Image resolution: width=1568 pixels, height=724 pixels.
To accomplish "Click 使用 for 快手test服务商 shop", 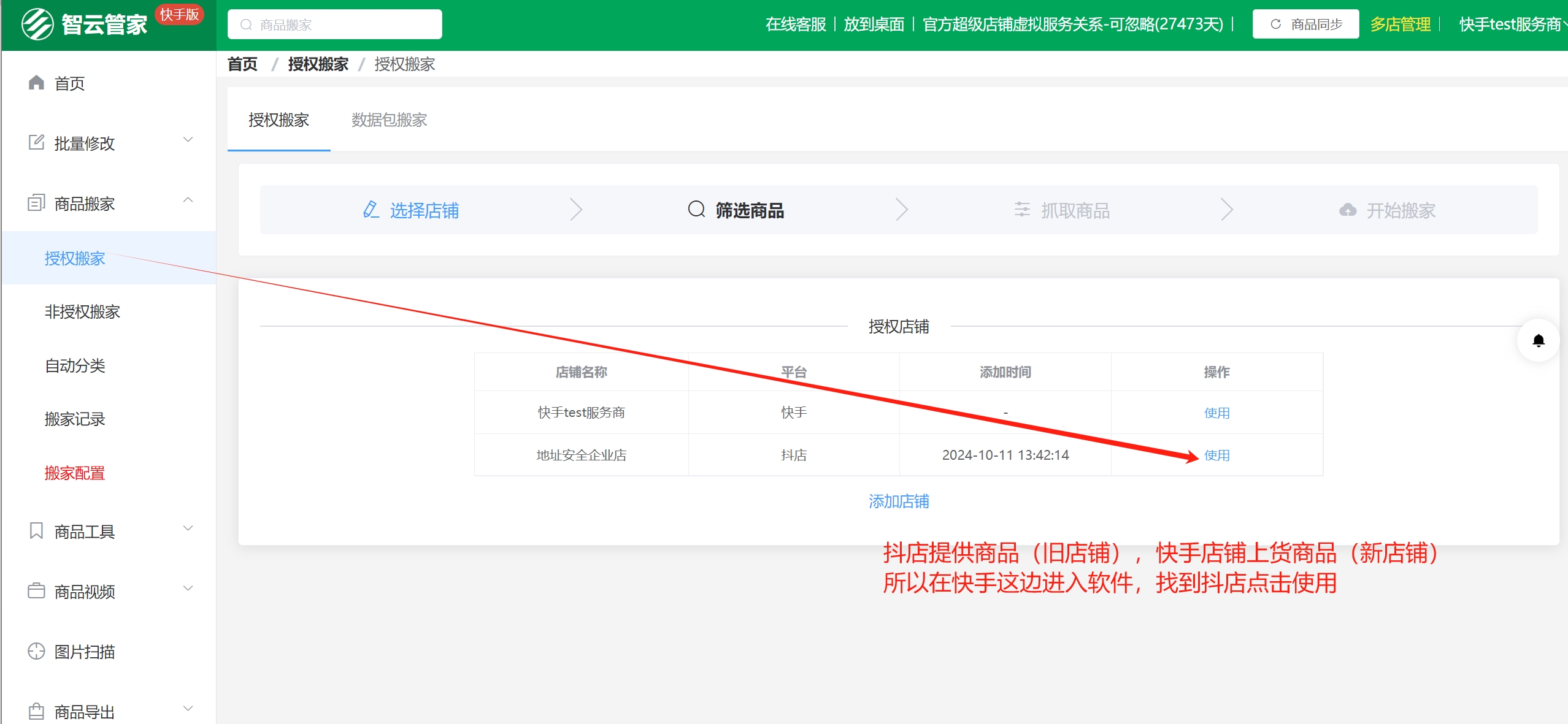I will point(1216,413).
